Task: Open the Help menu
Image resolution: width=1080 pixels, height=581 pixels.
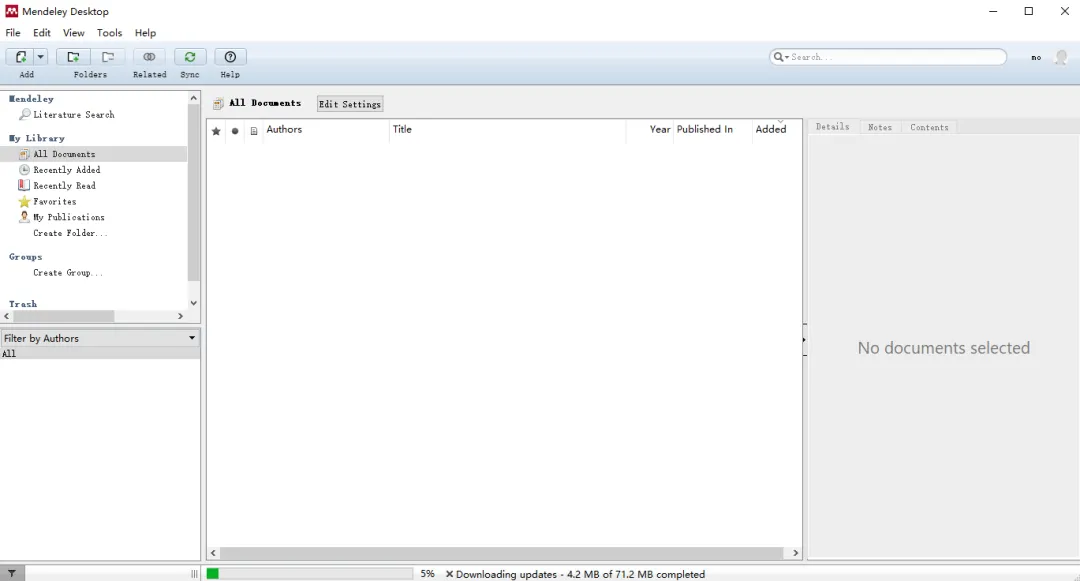Action: (x=145, y=32)
